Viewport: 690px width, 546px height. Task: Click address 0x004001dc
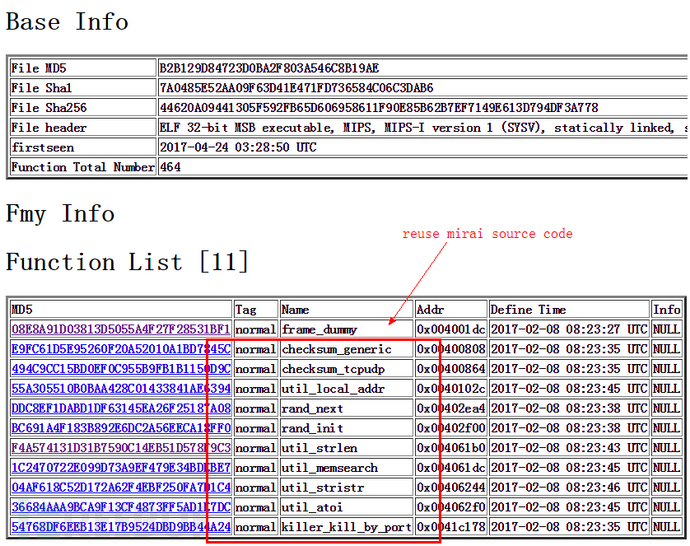[x=451, y=329]
